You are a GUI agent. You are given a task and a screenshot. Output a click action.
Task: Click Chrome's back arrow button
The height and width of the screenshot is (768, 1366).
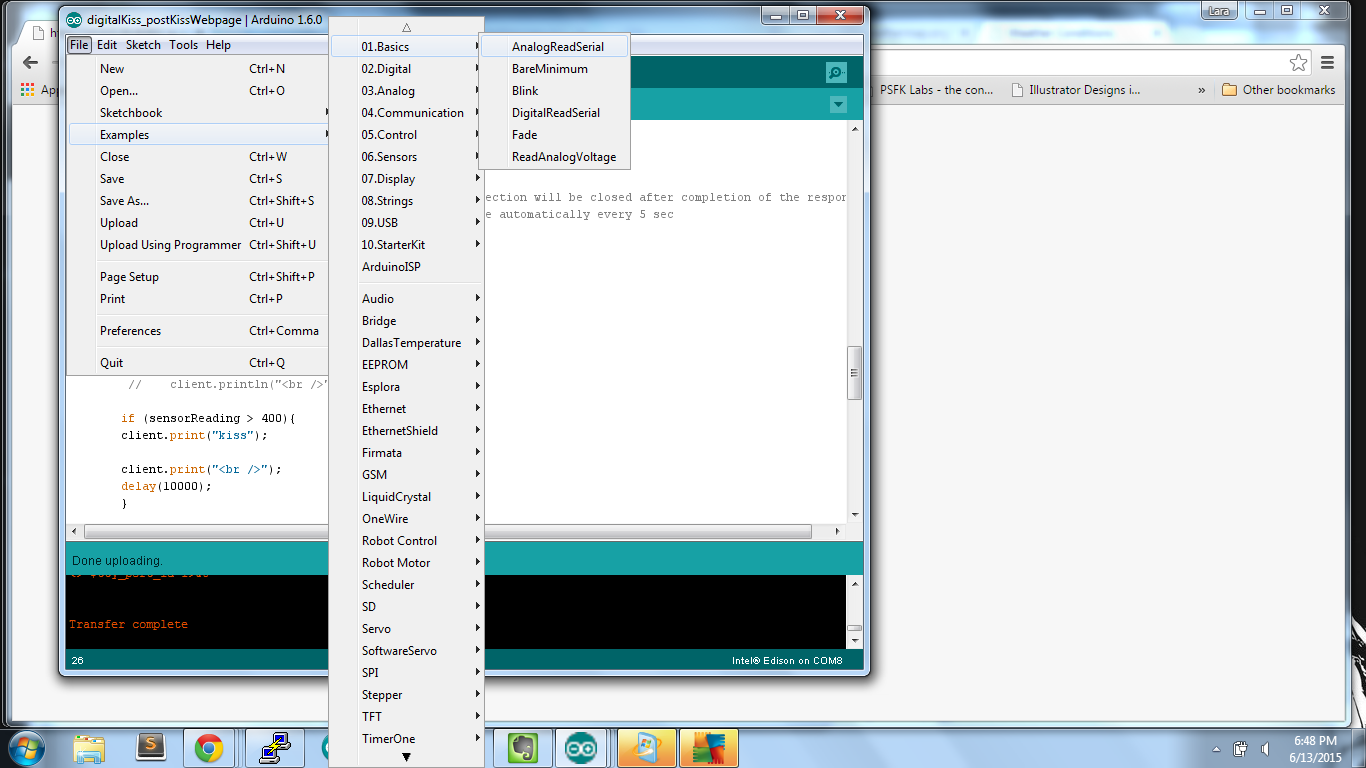(x=30, y=62)
